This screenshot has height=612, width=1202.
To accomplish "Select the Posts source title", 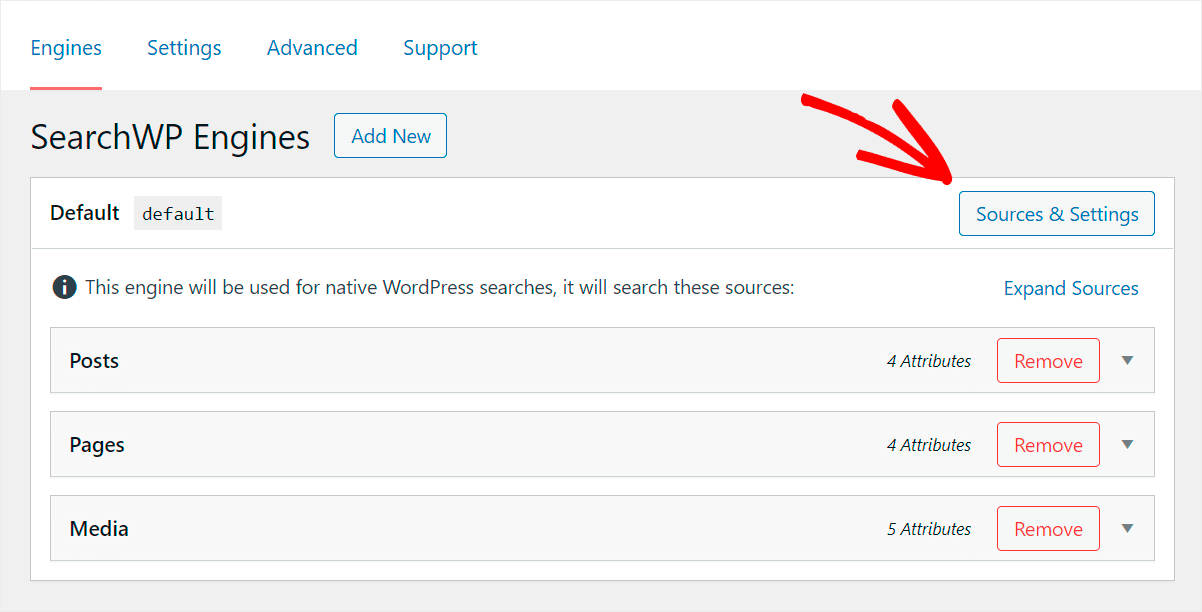I will coord(94,361).
